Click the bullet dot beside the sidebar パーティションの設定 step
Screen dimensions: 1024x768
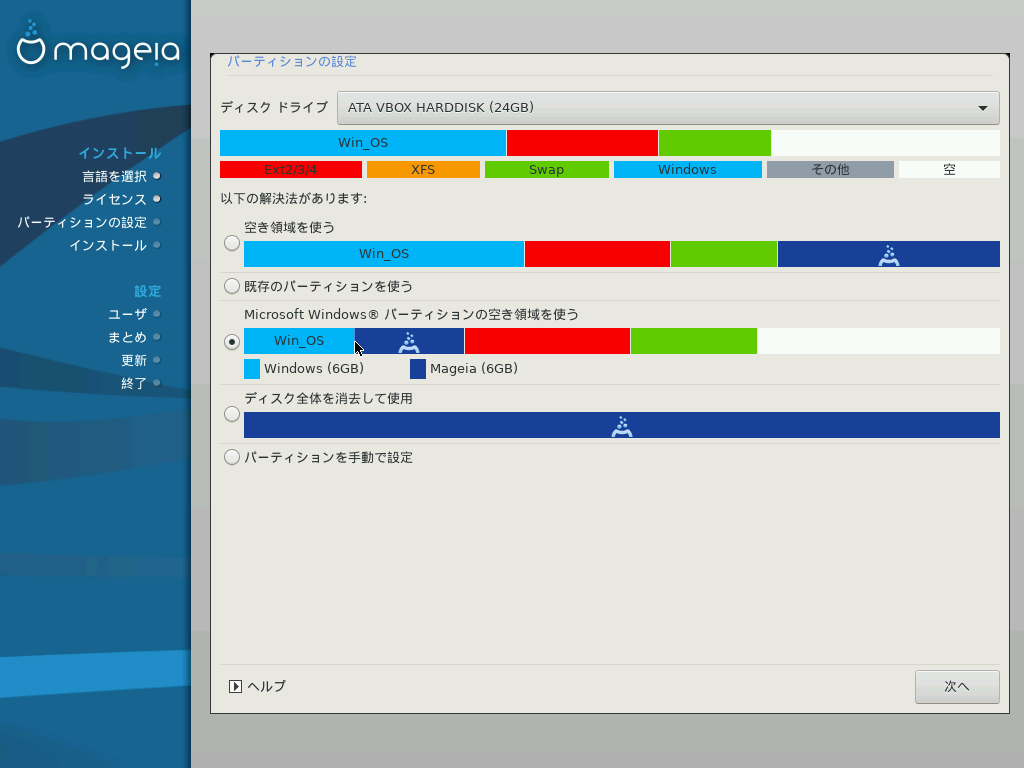tap(157, 222)
